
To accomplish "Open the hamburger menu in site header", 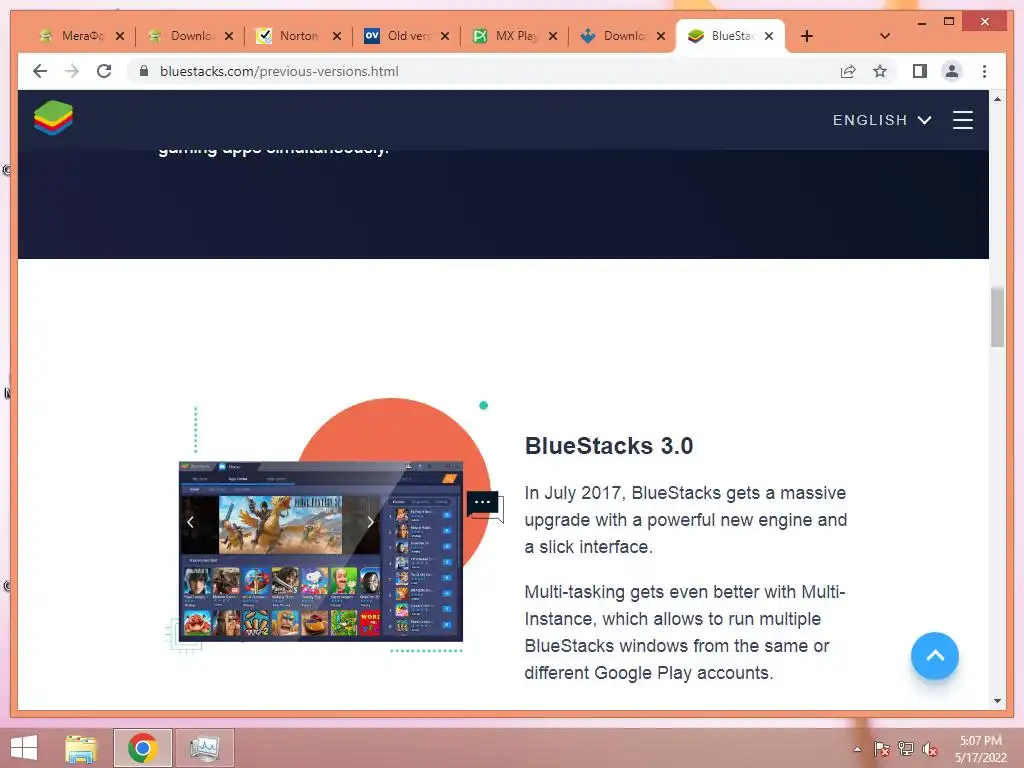I will click(963, 120).
